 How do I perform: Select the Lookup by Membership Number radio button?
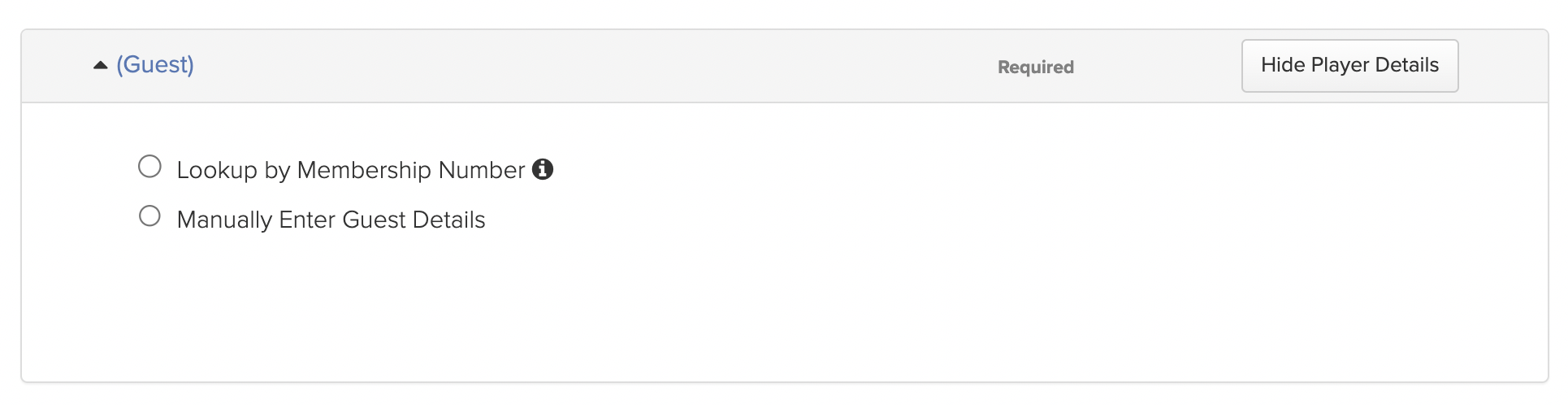149,167
